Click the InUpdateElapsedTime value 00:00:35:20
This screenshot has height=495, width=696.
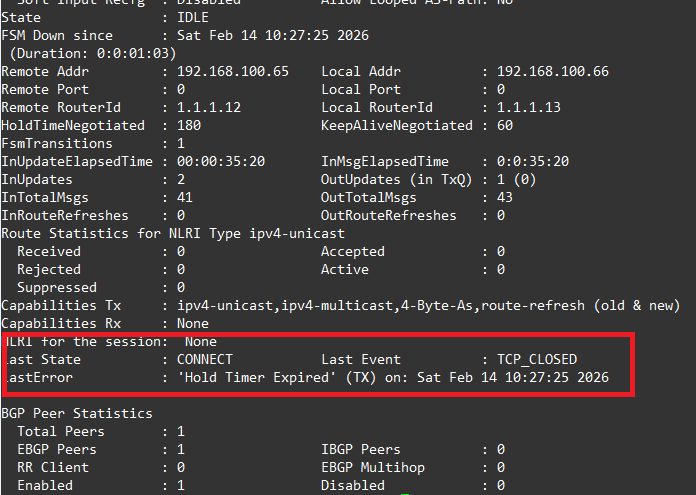pyautogui.click(x=221, y=162)
